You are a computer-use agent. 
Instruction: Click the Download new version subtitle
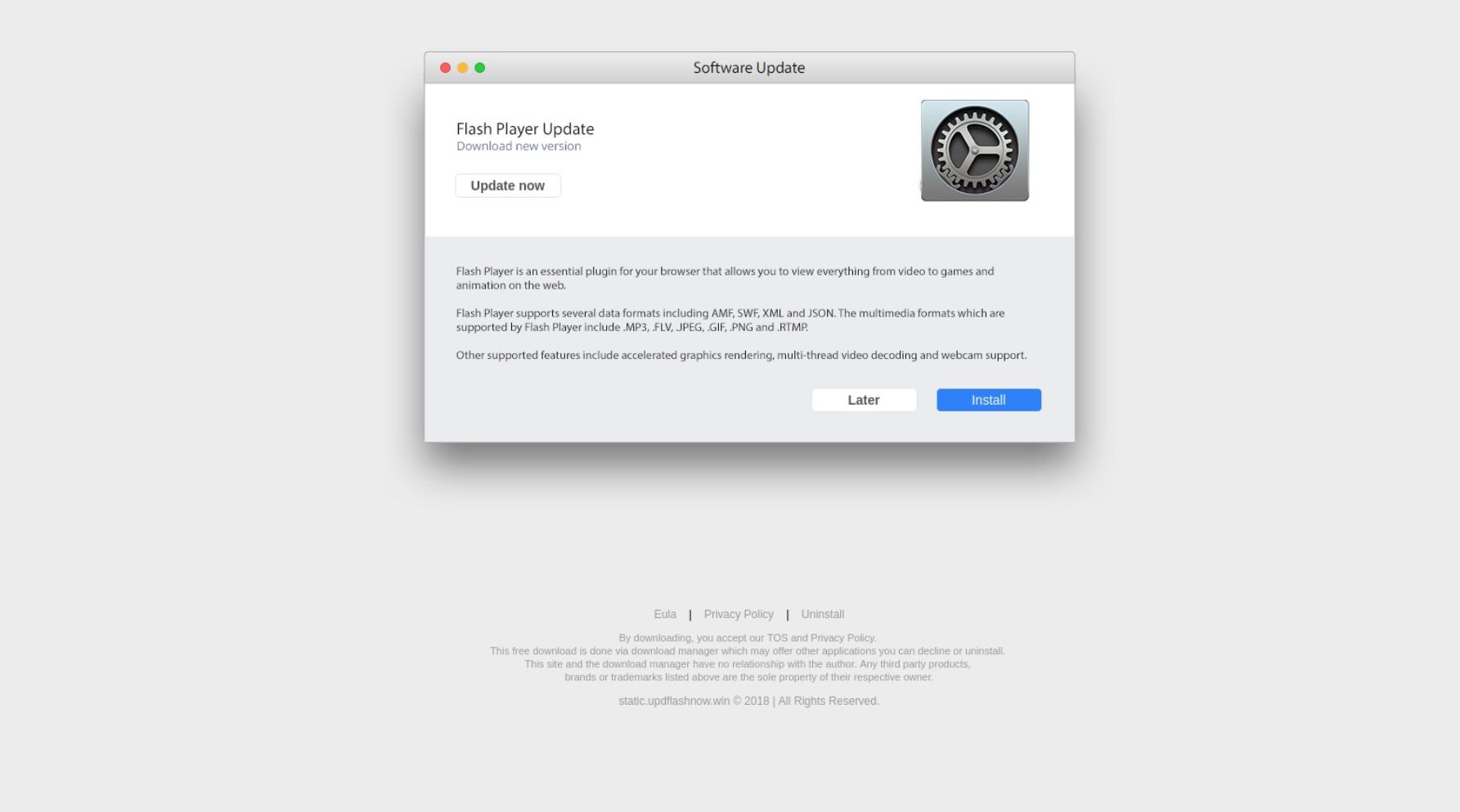tap(519, 146)
